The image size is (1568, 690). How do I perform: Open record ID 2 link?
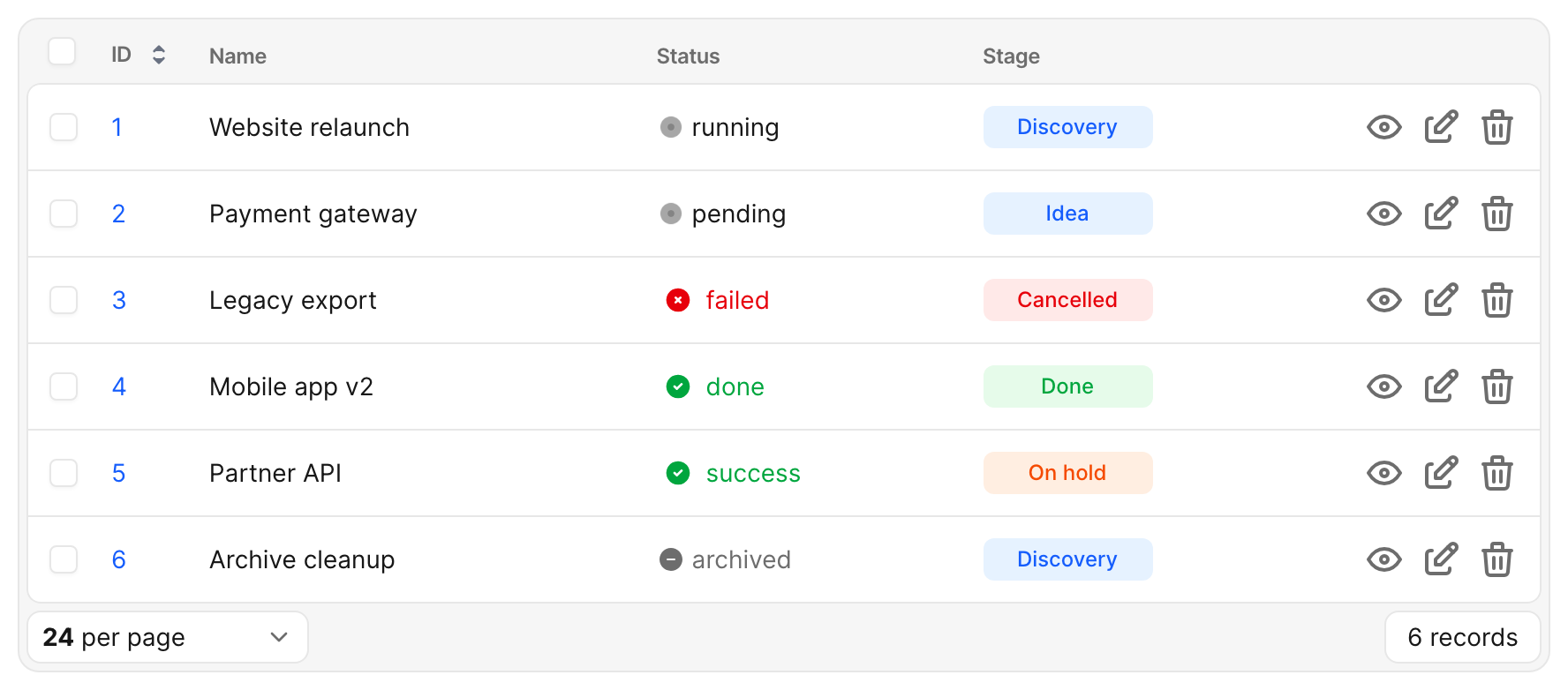(x=118, y=214)
